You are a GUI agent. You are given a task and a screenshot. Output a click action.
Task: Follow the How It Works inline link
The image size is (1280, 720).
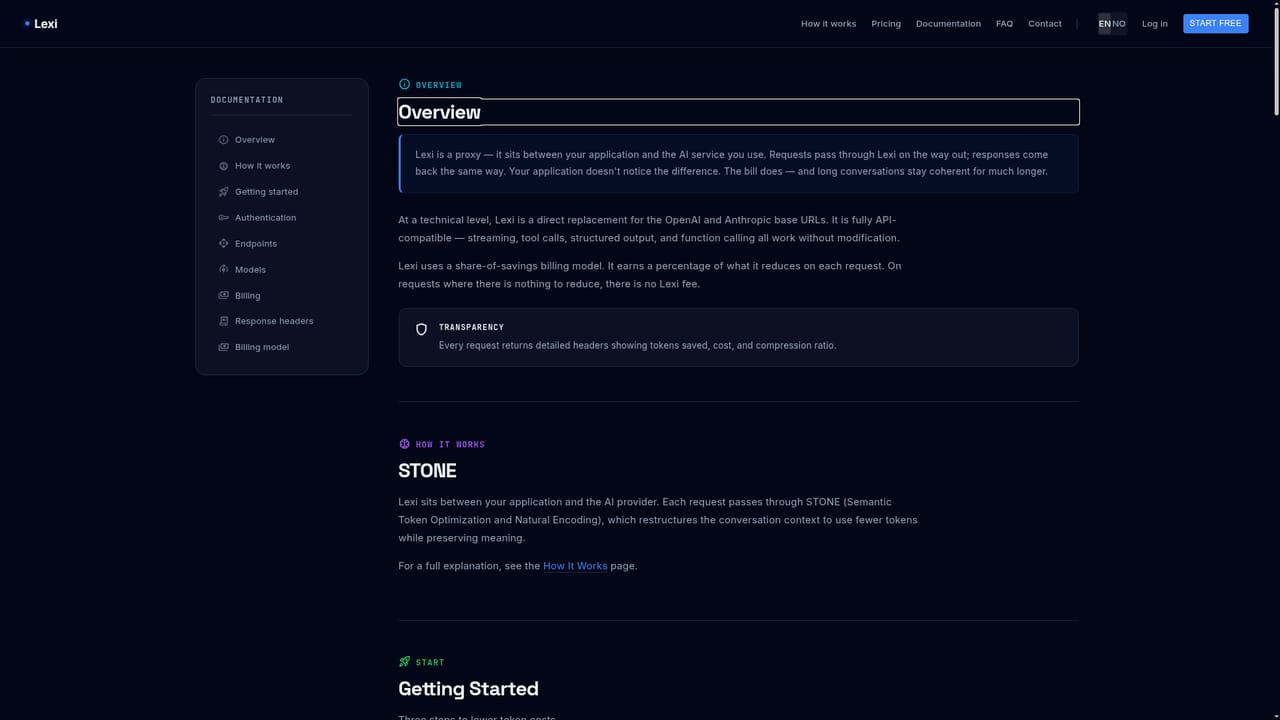pyautogui.click(x=575, y=566)
